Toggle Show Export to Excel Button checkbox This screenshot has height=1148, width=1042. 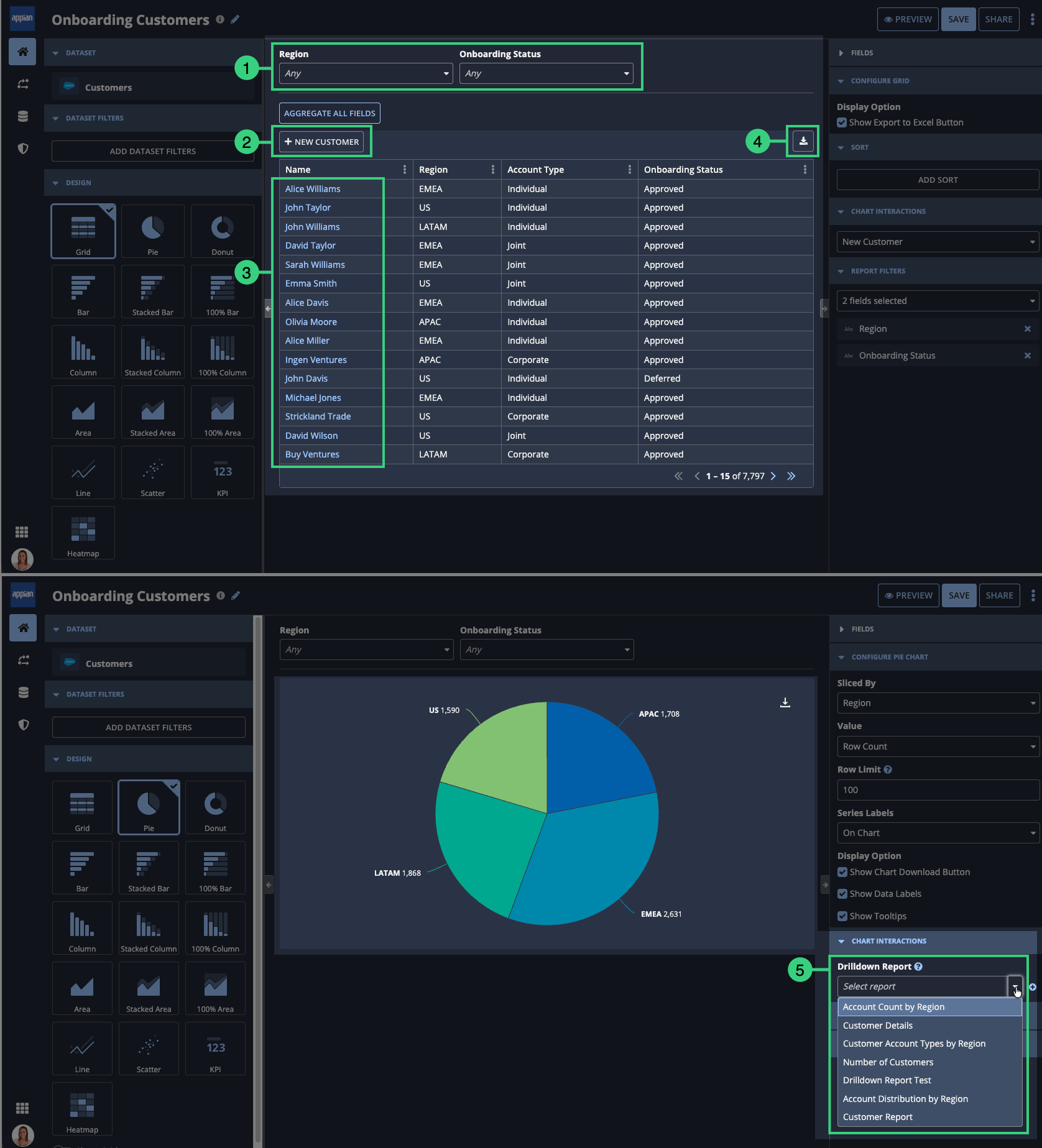842,122
